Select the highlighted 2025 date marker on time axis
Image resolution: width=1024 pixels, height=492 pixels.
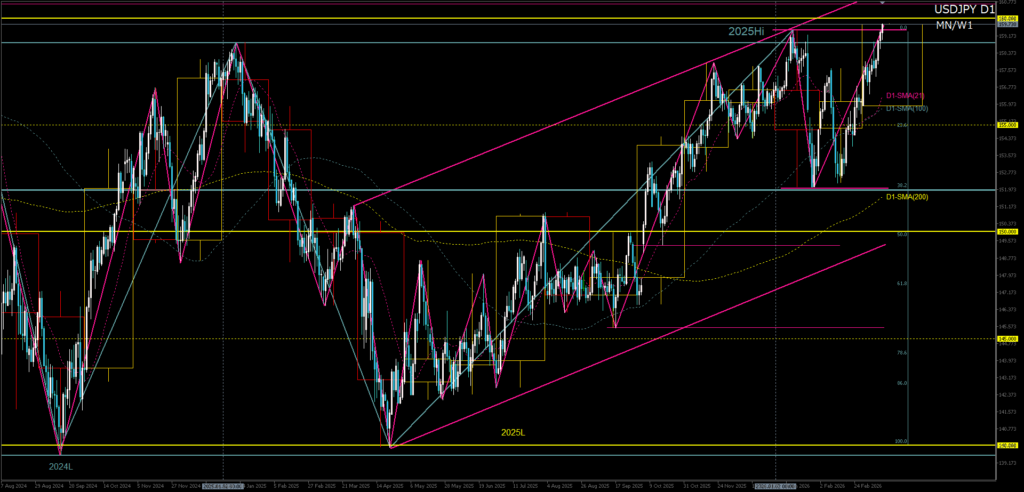pyautogui.click(x=227, y=485)
